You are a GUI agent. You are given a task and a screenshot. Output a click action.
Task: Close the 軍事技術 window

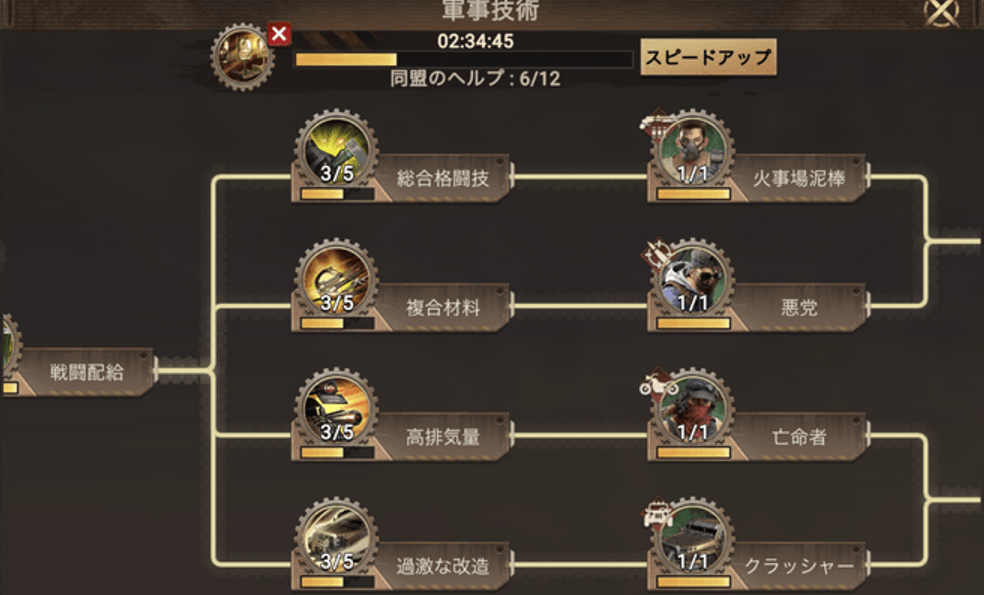(943, 13)
